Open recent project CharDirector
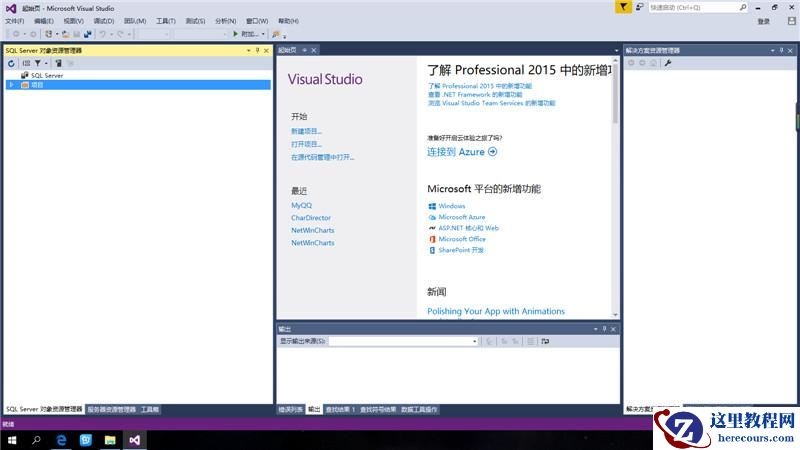Viewport: 800px width, 450px height. 311,218
